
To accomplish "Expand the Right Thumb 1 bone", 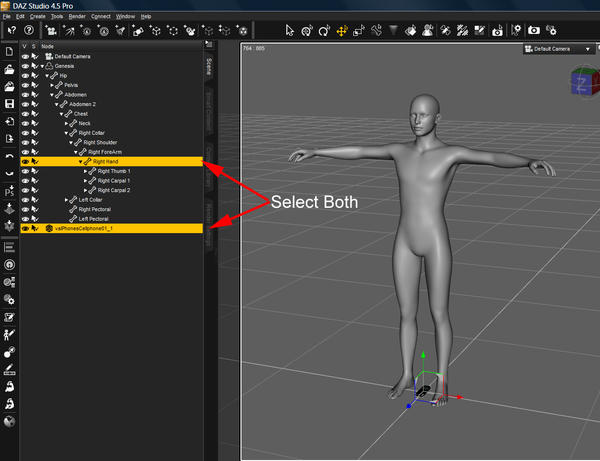I will 85,171.
